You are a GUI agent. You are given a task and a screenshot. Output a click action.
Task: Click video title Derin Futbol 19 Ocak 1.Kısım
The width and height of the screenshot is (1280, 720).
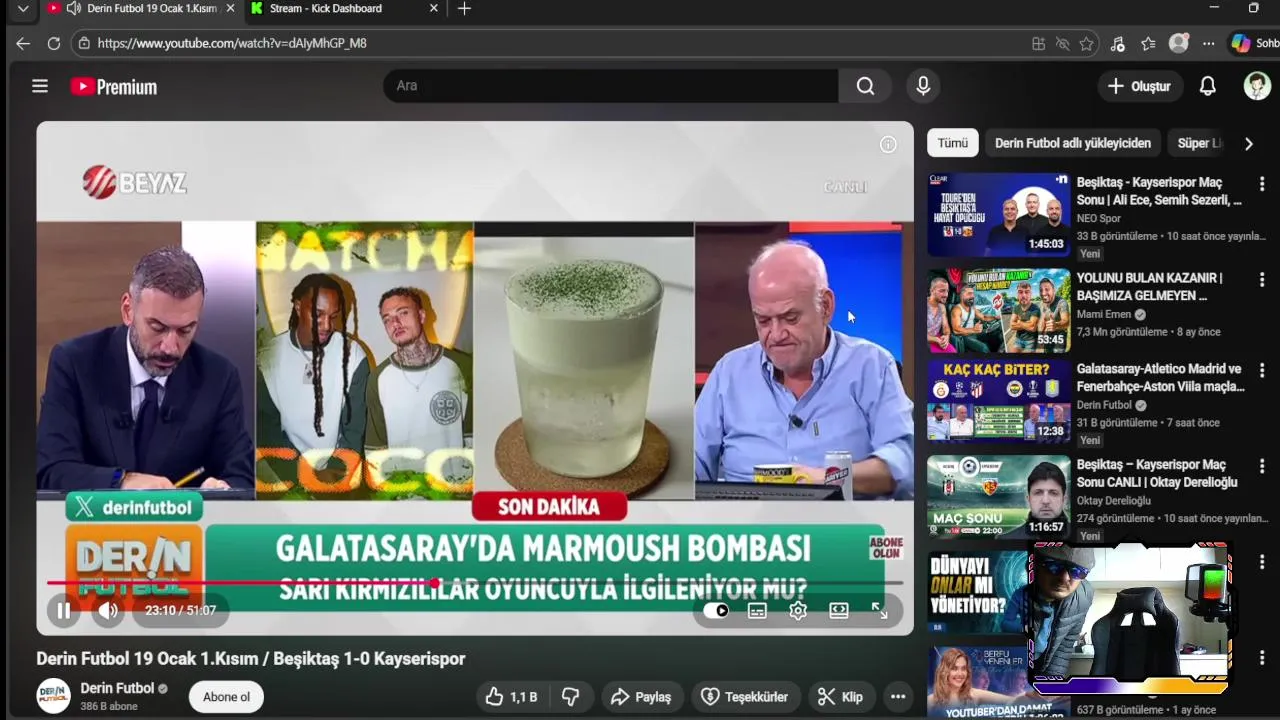[251, 659]
